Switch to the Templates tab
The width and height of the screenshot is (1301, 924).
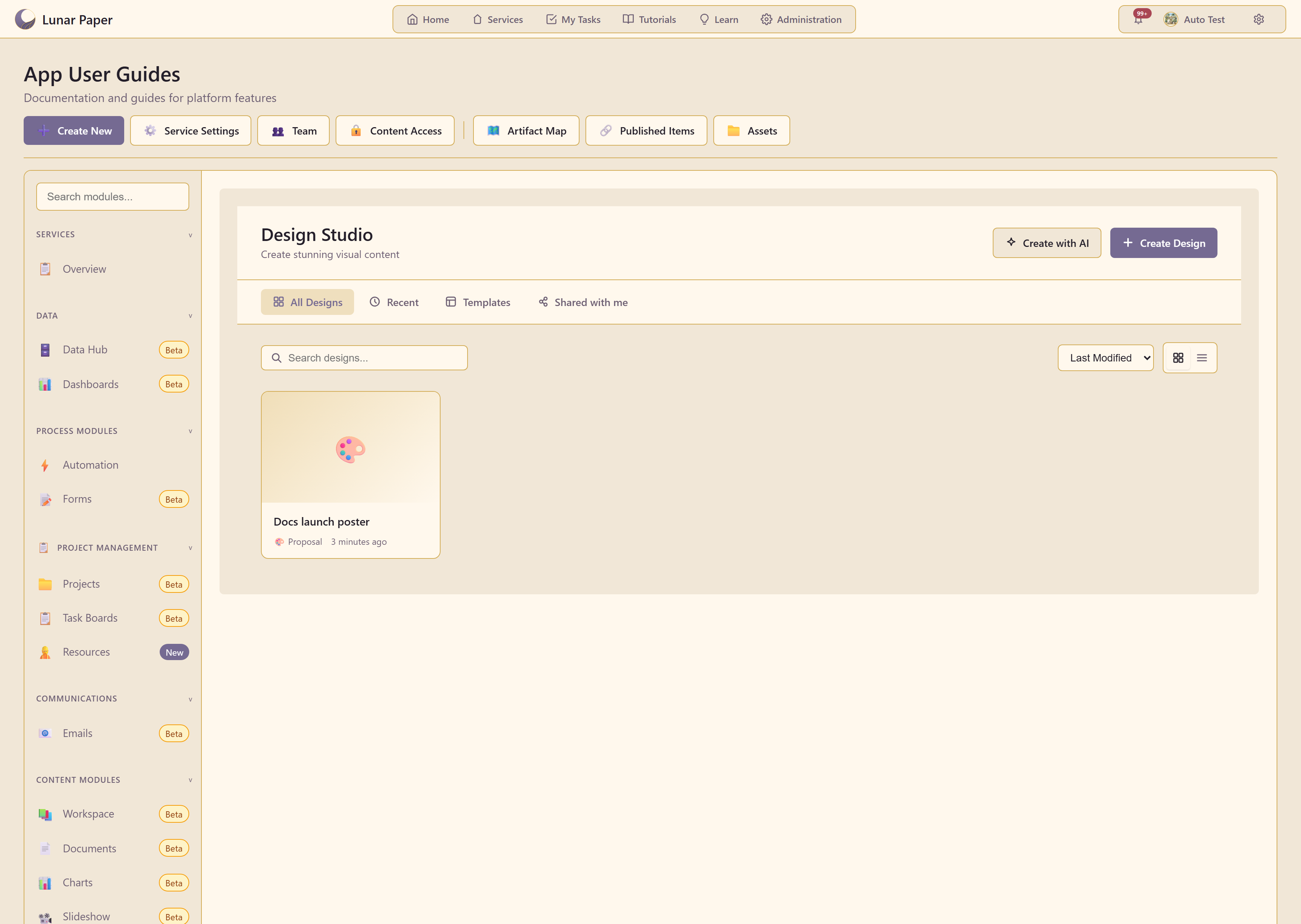coord(478,302)
